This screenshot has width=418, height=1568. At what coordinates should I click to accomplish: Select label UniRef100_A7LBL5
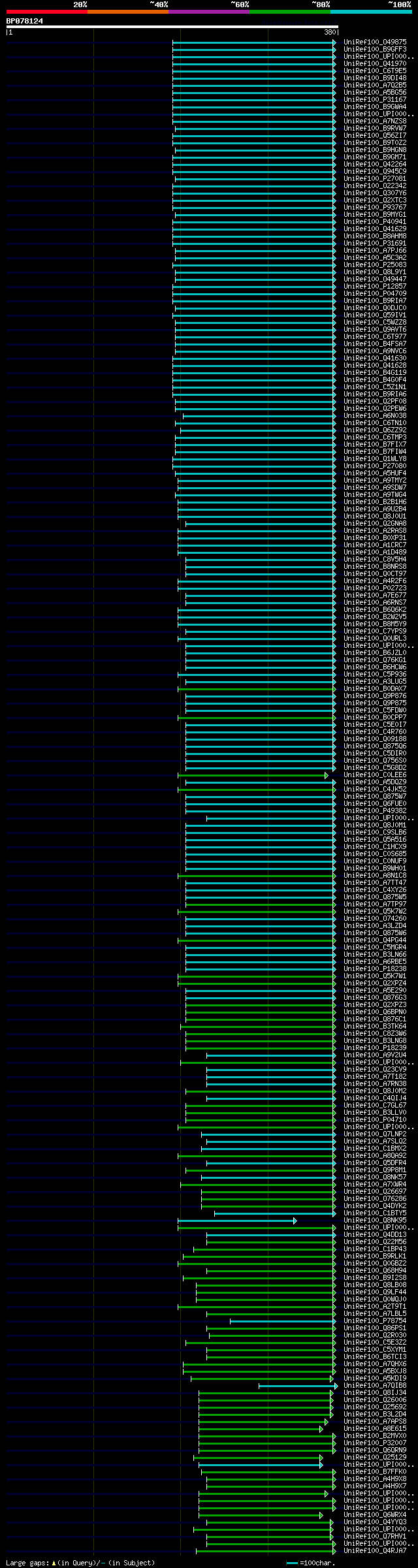(x=375, y=1313)
